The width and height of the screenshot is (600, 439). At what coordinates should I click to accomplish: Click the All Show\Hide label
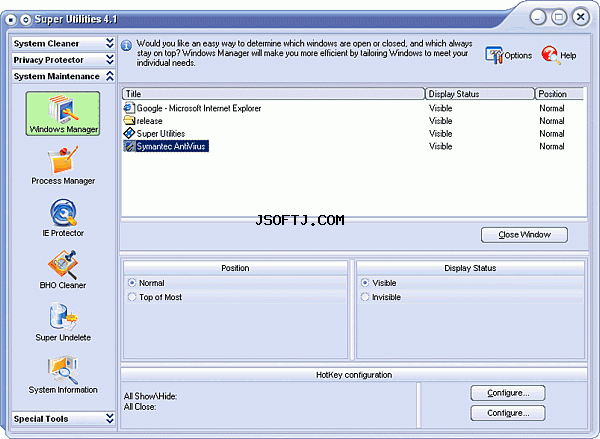(150, 396)
